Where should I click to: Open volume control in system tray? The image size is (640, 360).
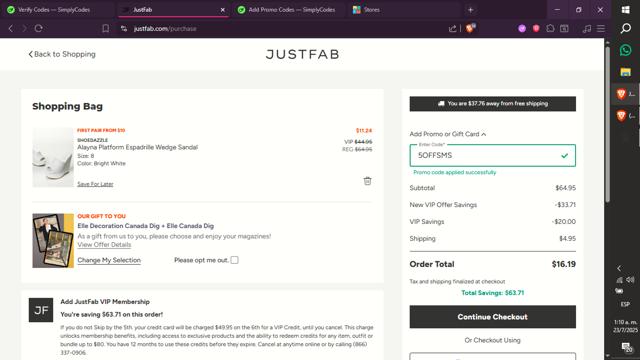tap(630, 280)
